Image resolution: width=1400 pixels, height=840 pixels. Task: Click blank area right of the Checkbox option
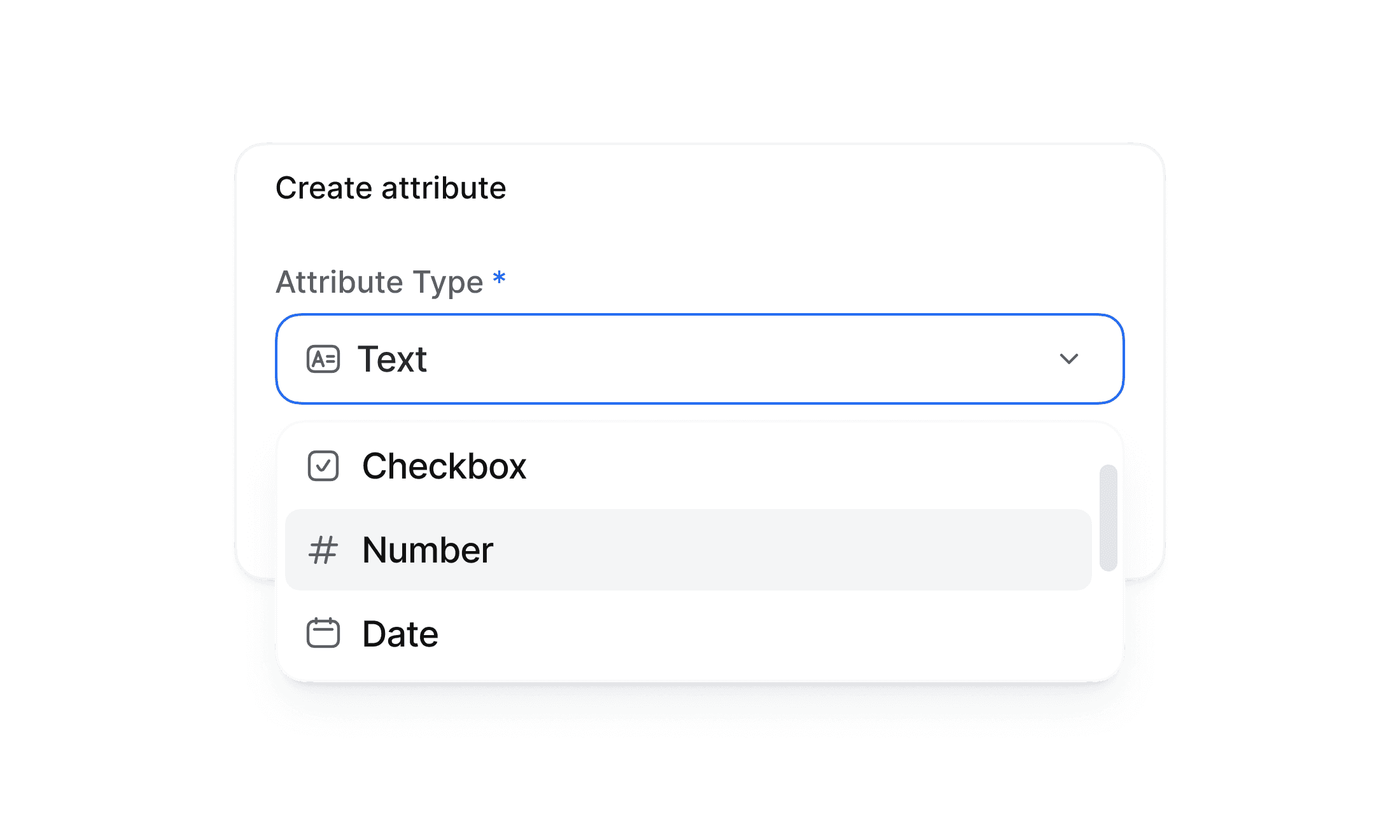(795, 466)
